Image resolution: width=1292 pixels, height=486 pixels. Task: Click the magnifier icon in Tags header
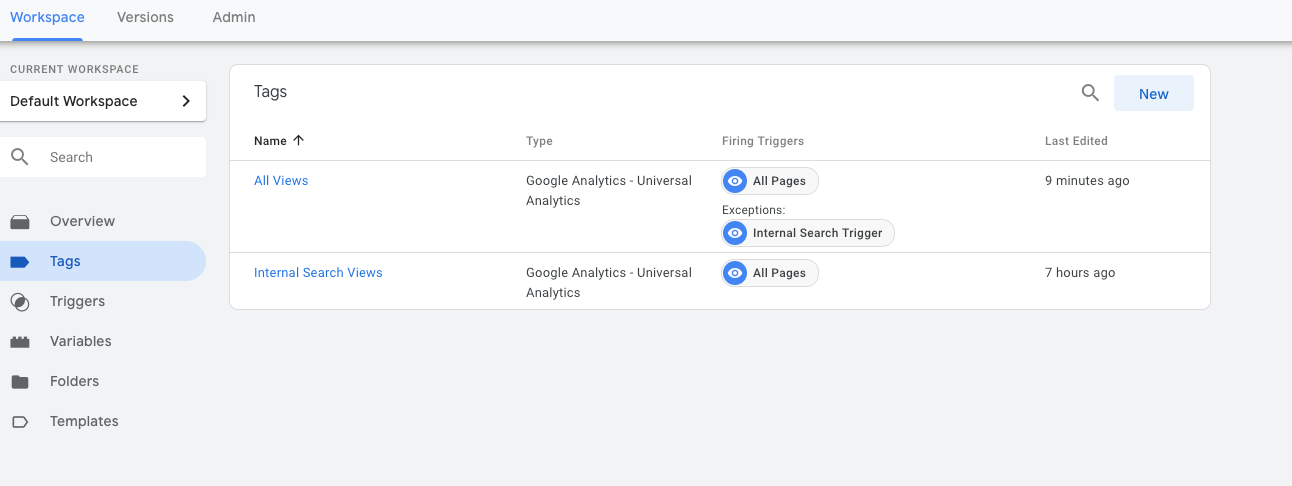coord(1090,94)
